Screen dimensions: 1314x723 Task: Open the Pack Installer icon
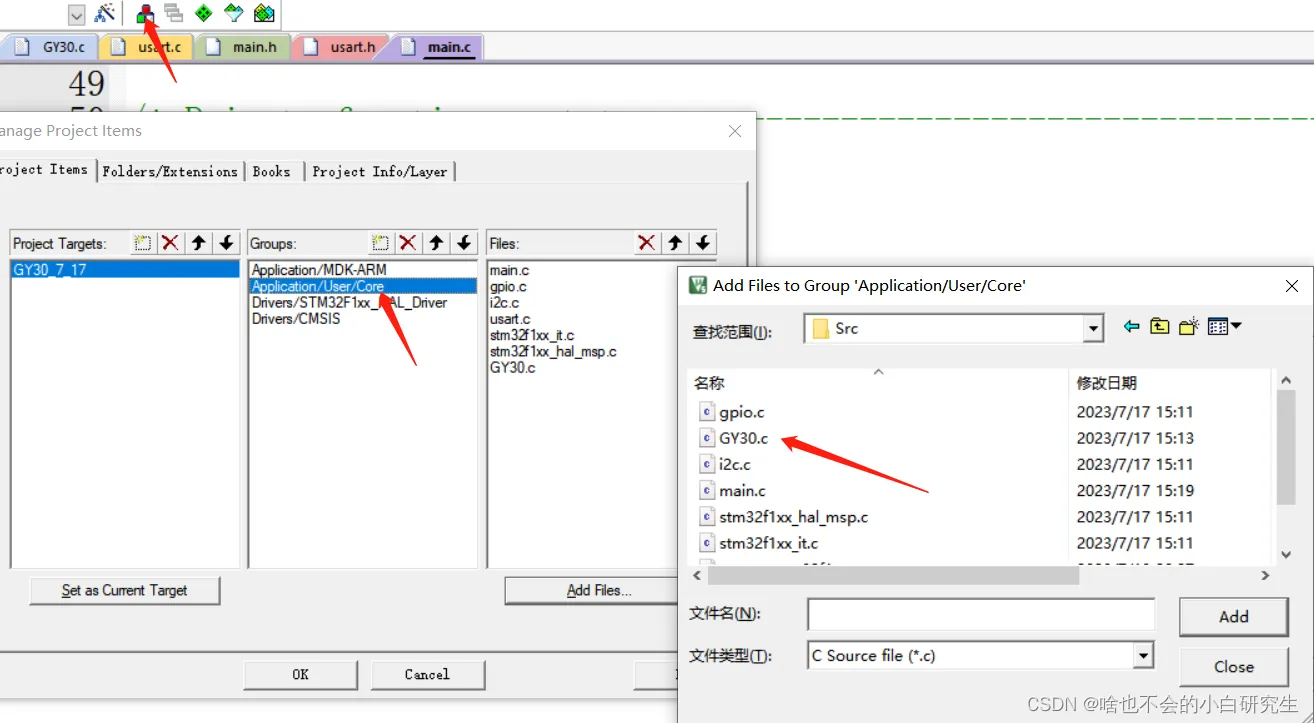point(264,14)
